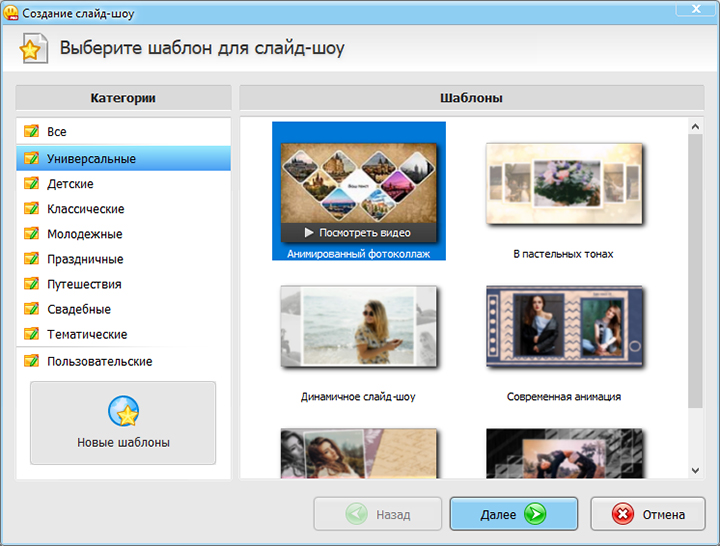Click the Шаблоны panel header
Screen dimensions: 720x546
coord(472,98)
